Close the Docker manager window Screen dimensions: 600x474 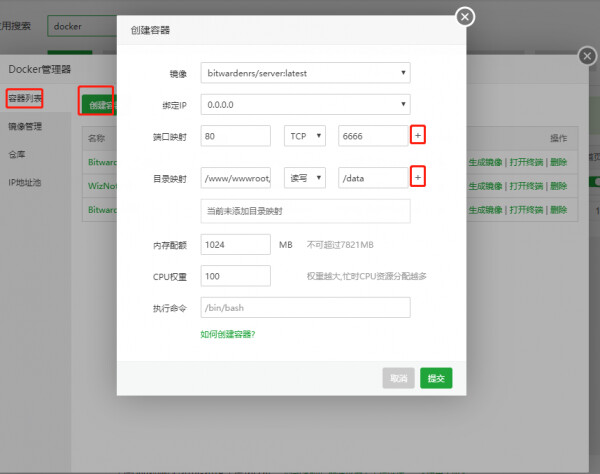(587, 56)
